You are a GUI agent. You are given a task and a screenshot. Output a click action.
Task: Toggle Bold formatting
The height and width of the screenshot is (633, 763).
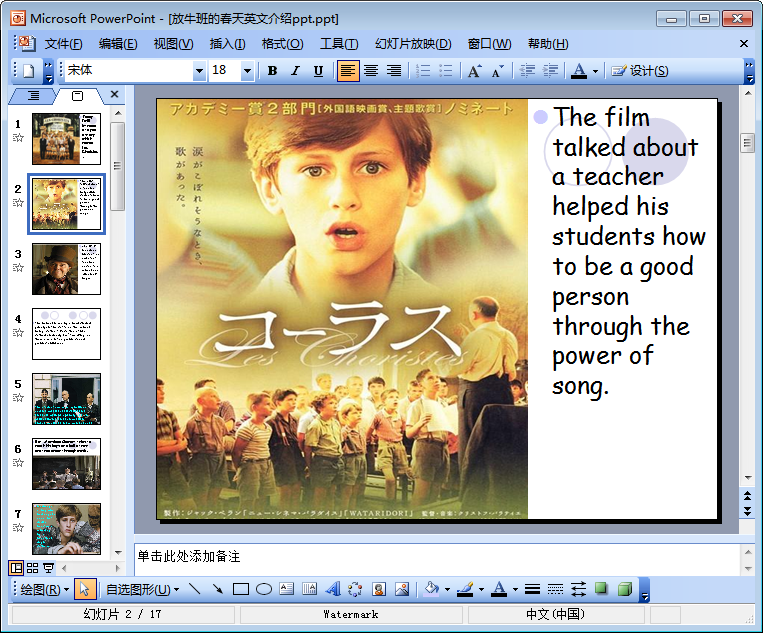pyautogui.click(x=272, y=71)
